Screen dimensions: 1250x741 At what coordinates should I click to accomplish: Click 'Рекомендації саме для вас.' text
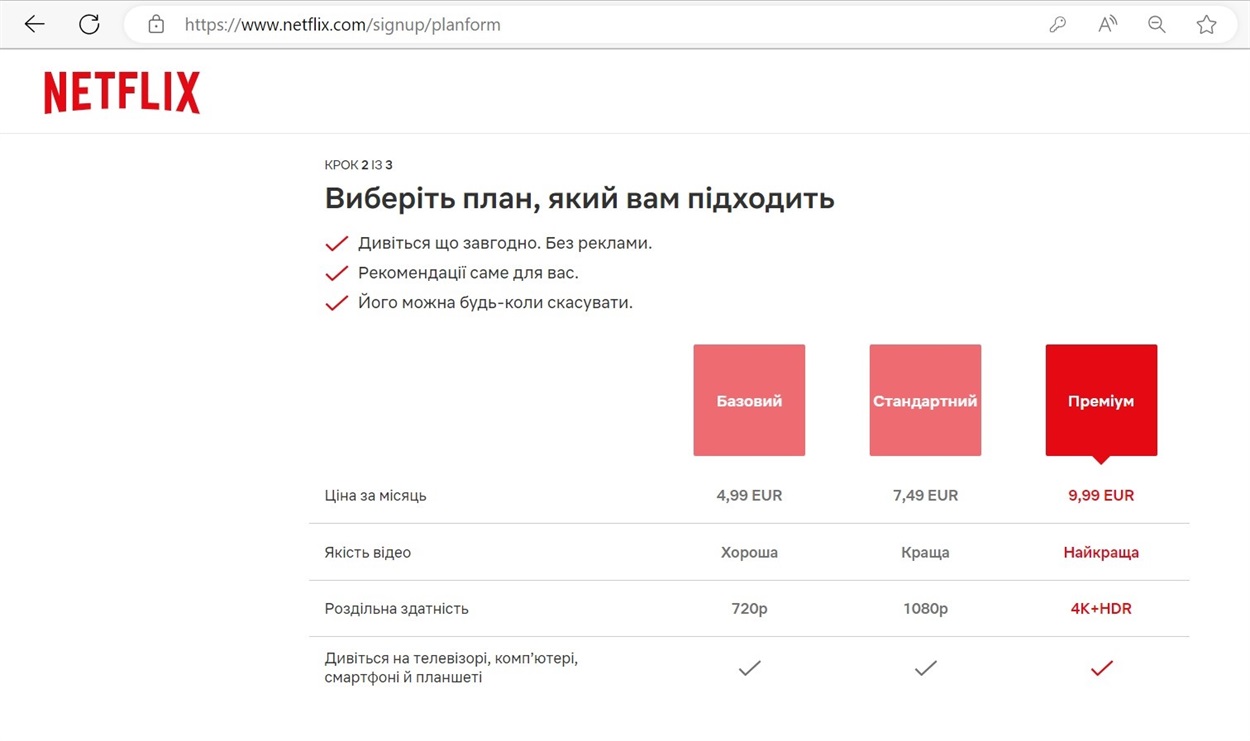click(x=468, y=272)
